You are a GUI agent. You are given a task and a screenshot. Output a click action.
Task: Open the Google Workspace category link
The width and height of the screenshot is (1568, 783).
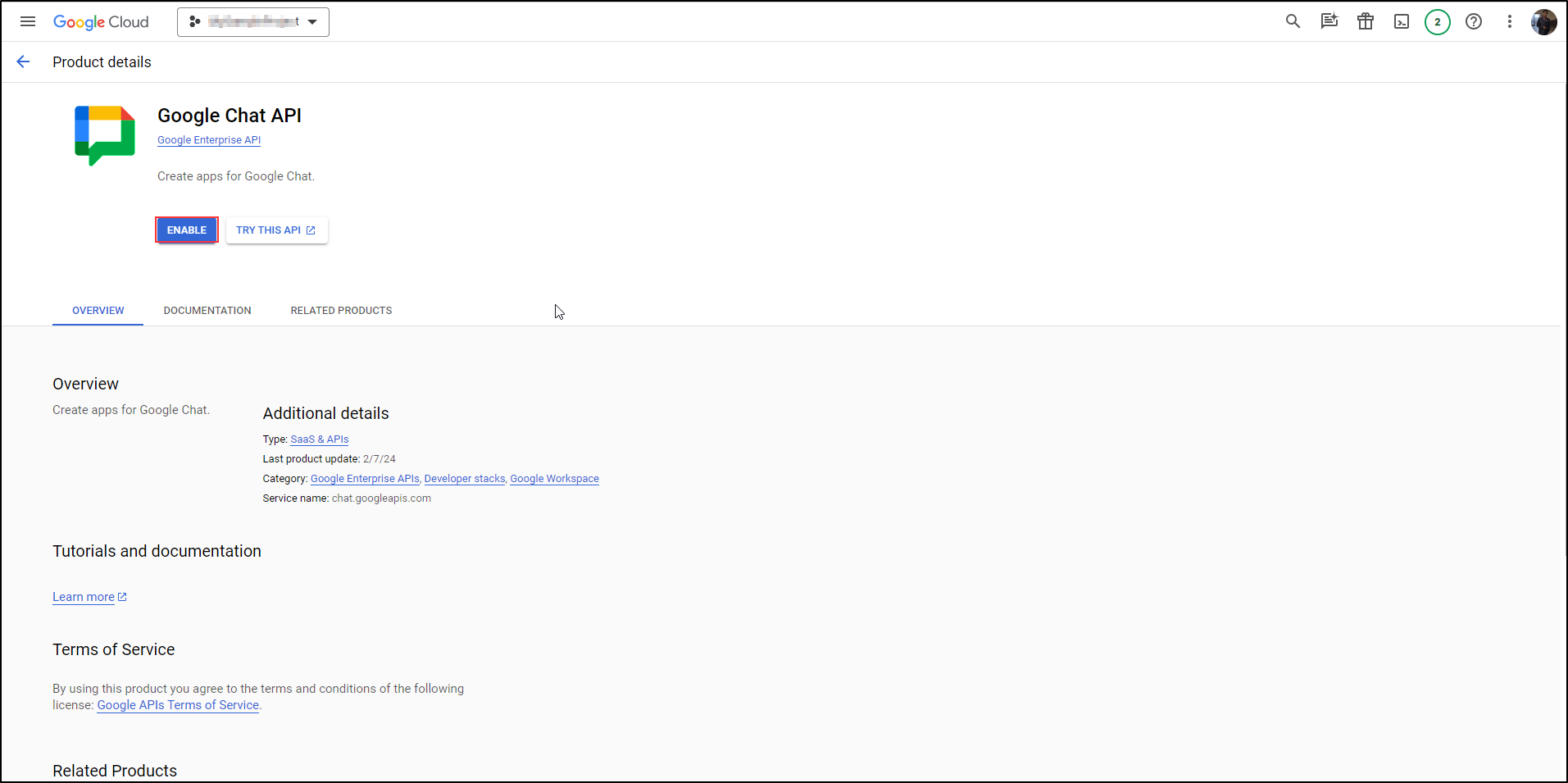tap(554, 479)
